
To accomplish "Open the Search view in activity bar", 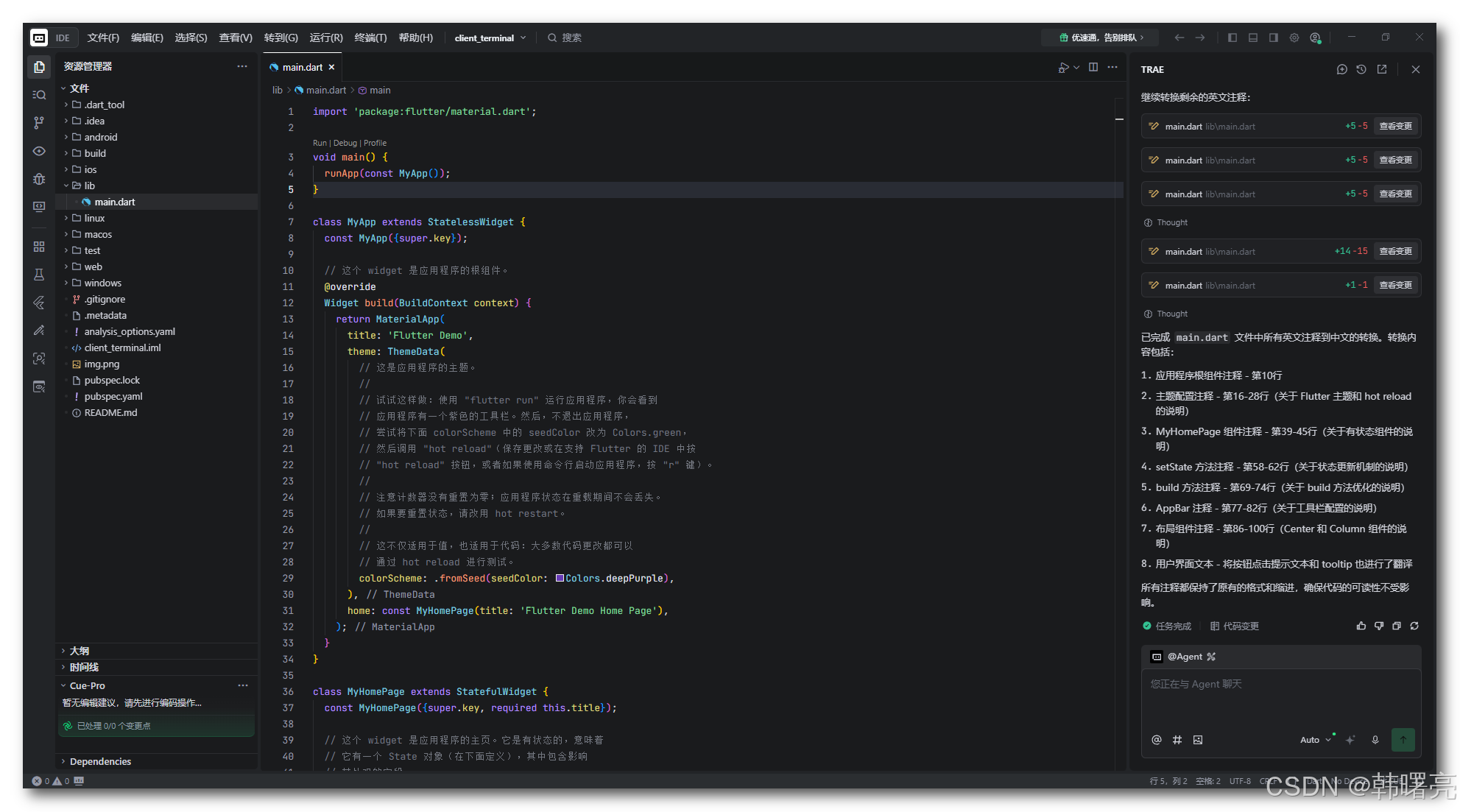I will click(39, 94).
